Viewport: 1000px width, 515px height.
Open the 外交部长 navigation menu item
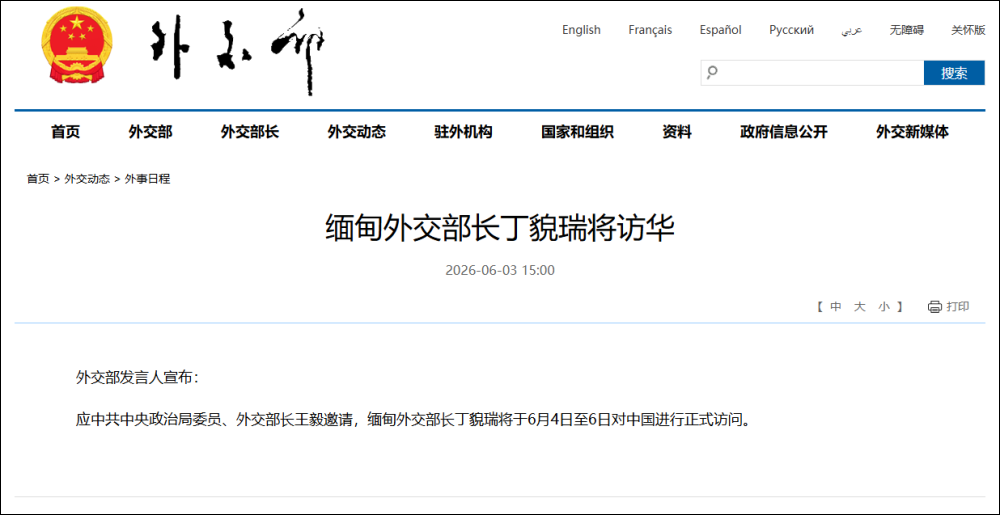[250, 132]
